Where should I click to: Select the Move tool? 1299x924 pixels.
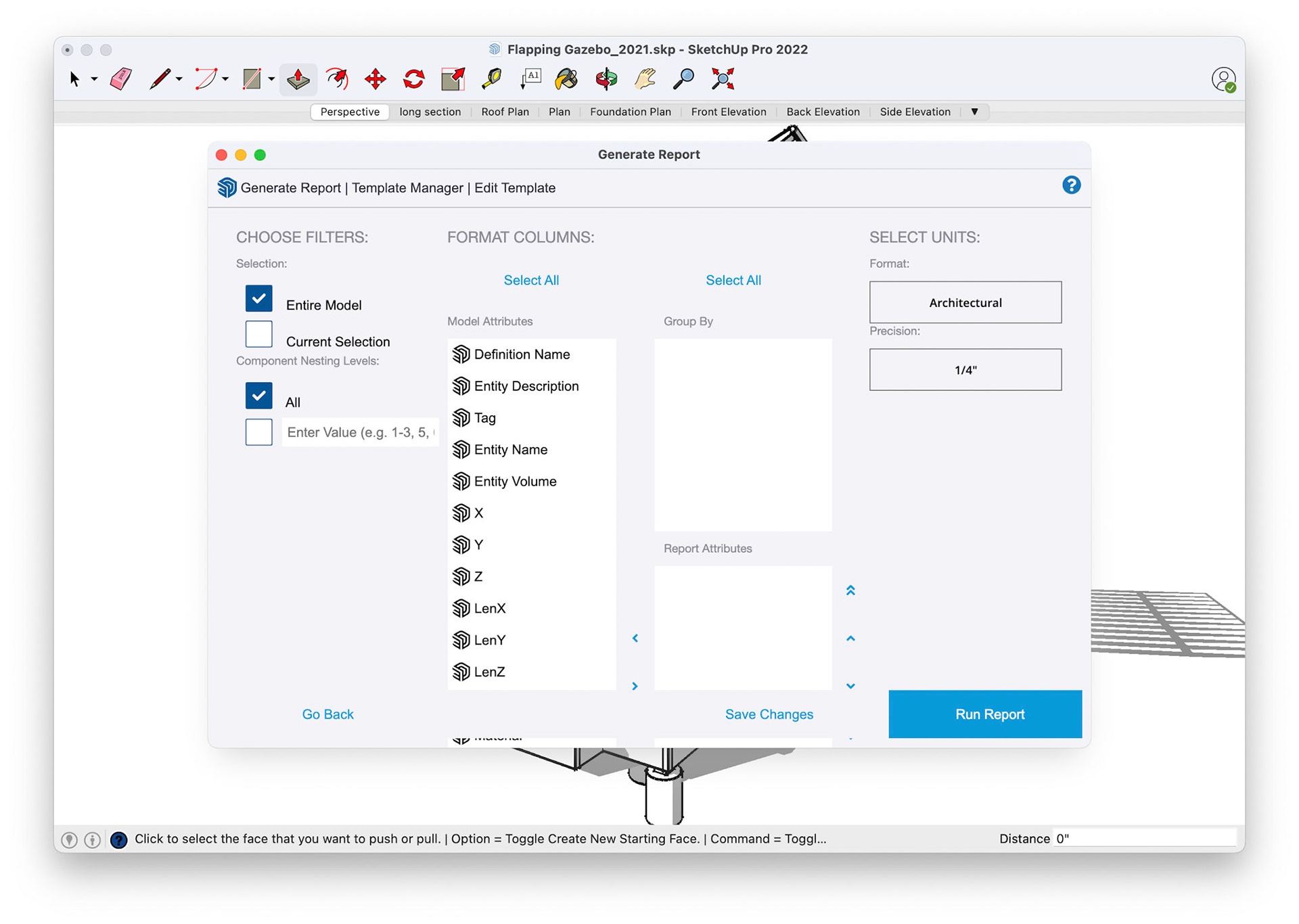(375, 79)
